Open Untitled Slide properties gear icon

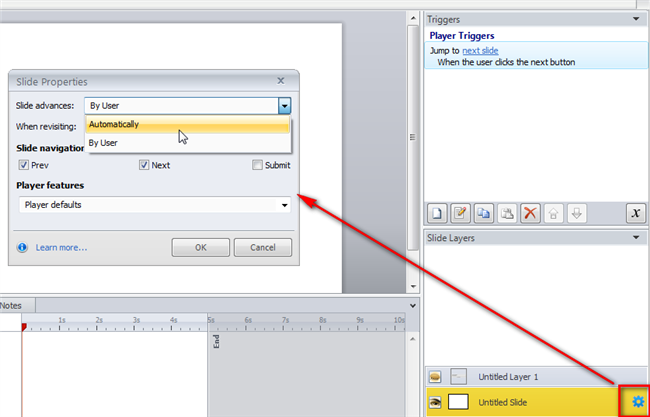[638, 401]
